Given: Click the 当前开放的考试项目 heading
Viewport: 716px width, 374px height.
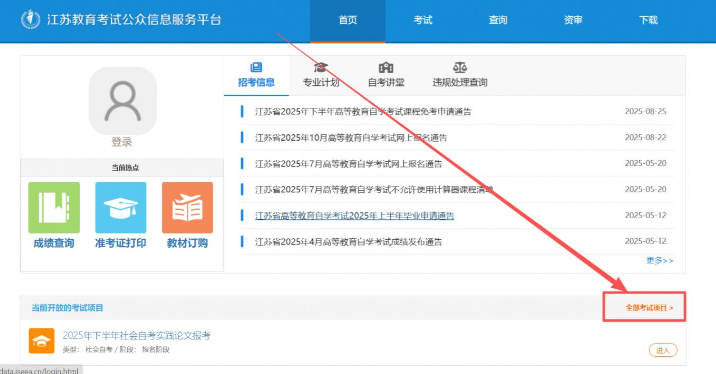Looking at the screenshot, I should (67, 308).
